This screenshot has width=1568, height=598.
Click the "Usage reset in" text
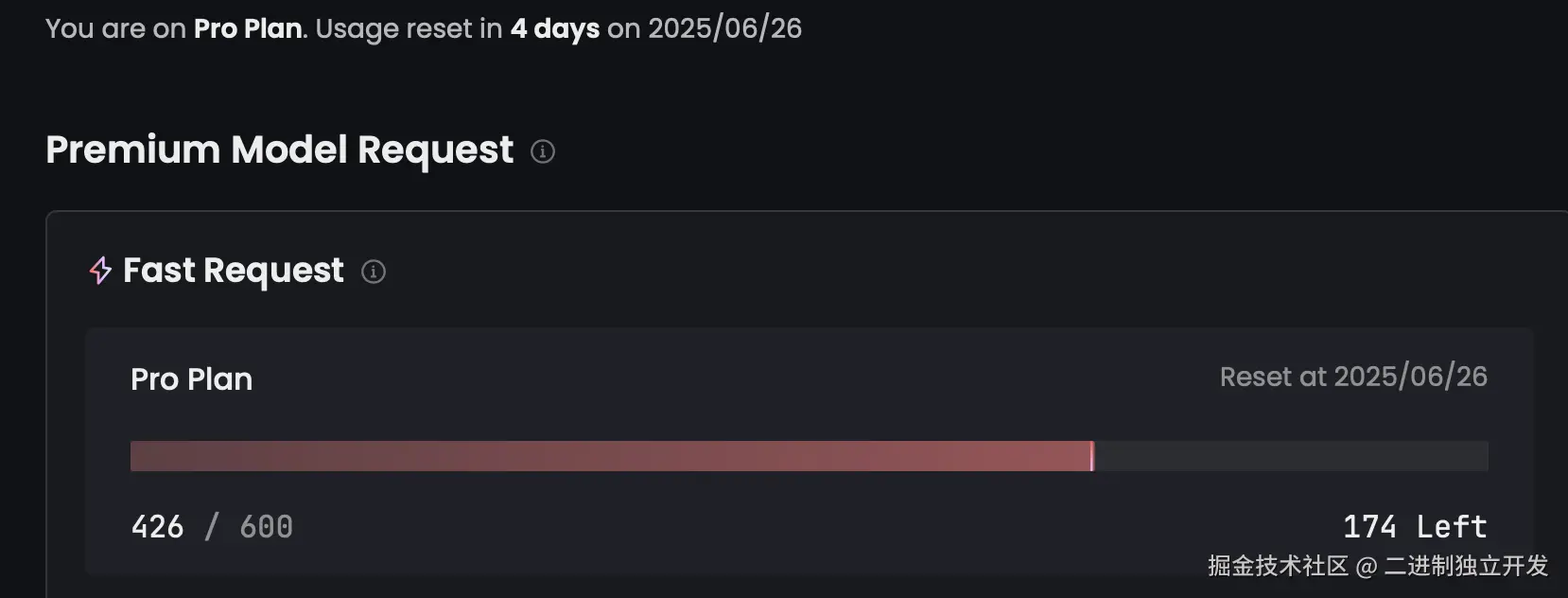(x=409, y=28)
